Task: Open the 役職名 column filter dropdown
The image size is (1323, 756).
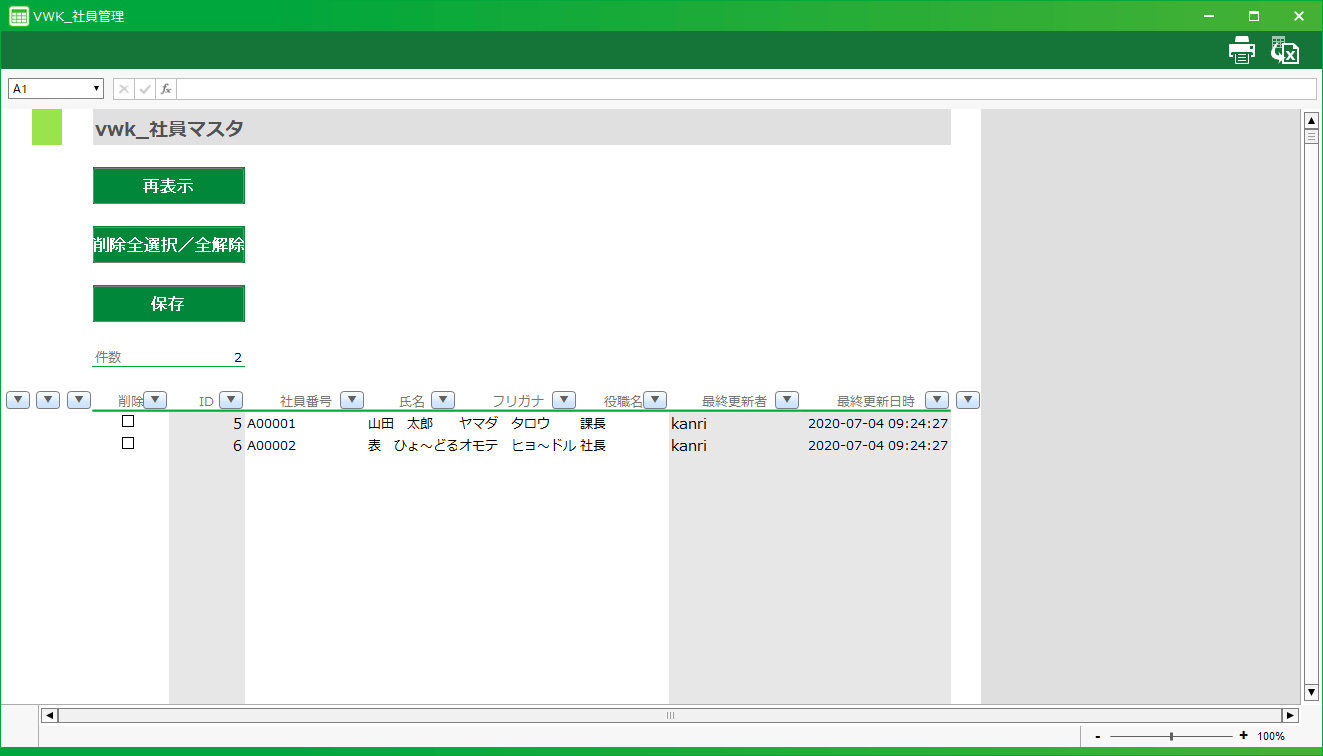Action: point(655,400)
